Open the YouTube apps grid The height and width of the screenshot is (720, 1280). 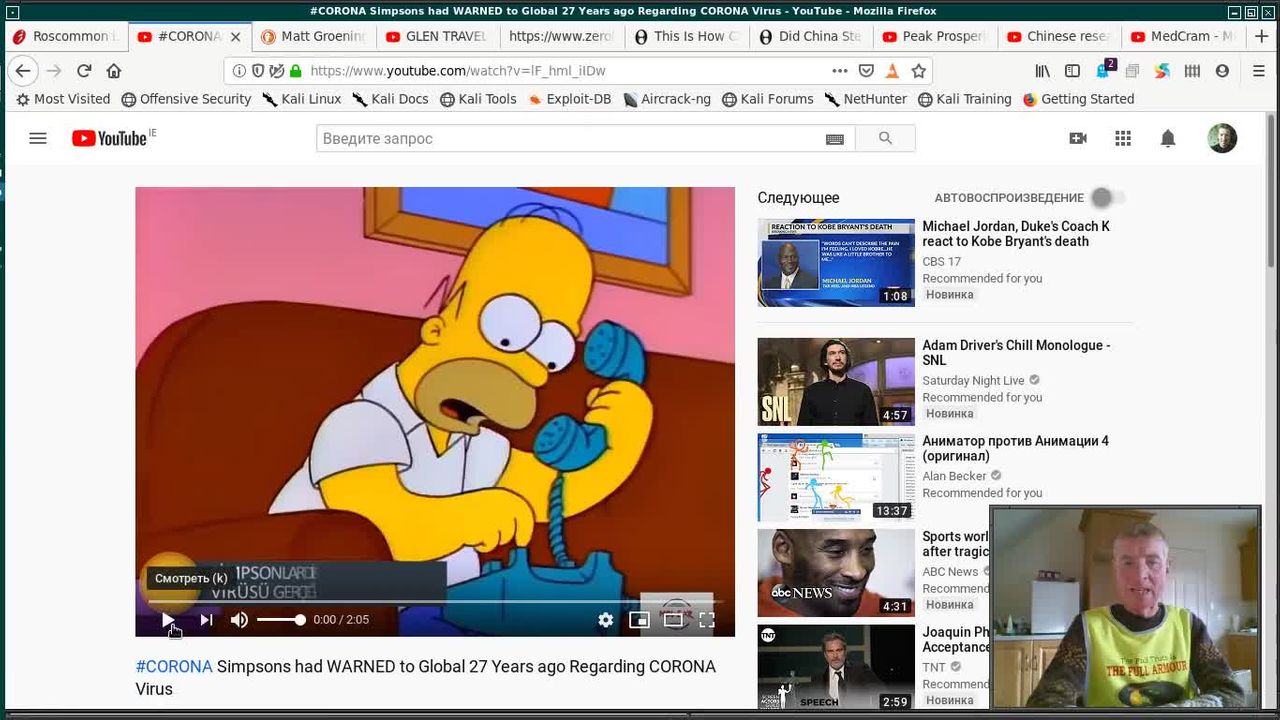(1123, 139)
